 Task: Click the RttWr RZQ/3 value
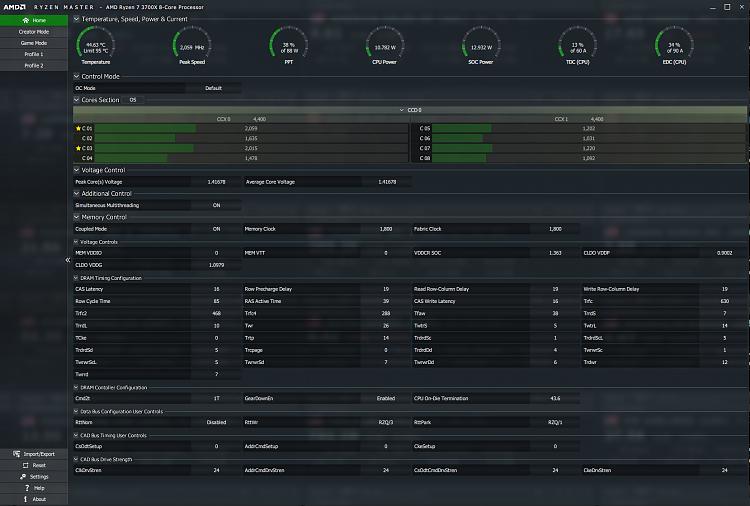pyautogui.click(x=385, y=422)
